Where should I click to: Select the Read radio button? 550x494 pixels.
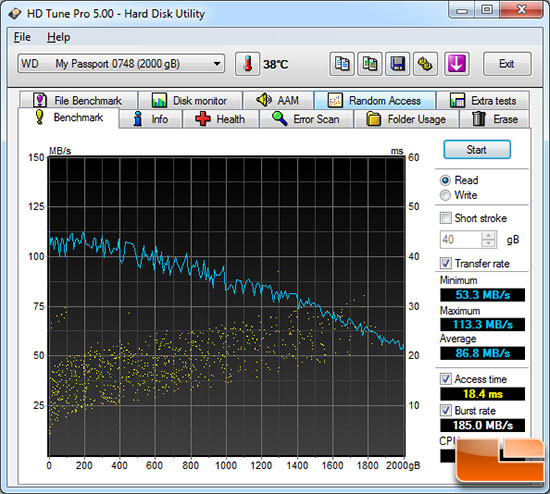click(x=445, y=180)
